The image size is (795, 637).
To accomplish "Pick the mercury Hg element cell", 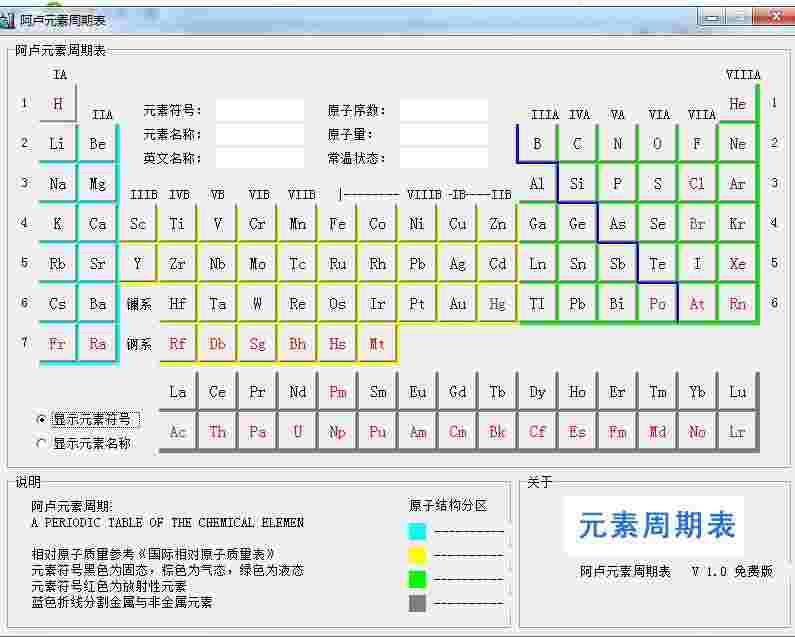I will tap(497, 304).
